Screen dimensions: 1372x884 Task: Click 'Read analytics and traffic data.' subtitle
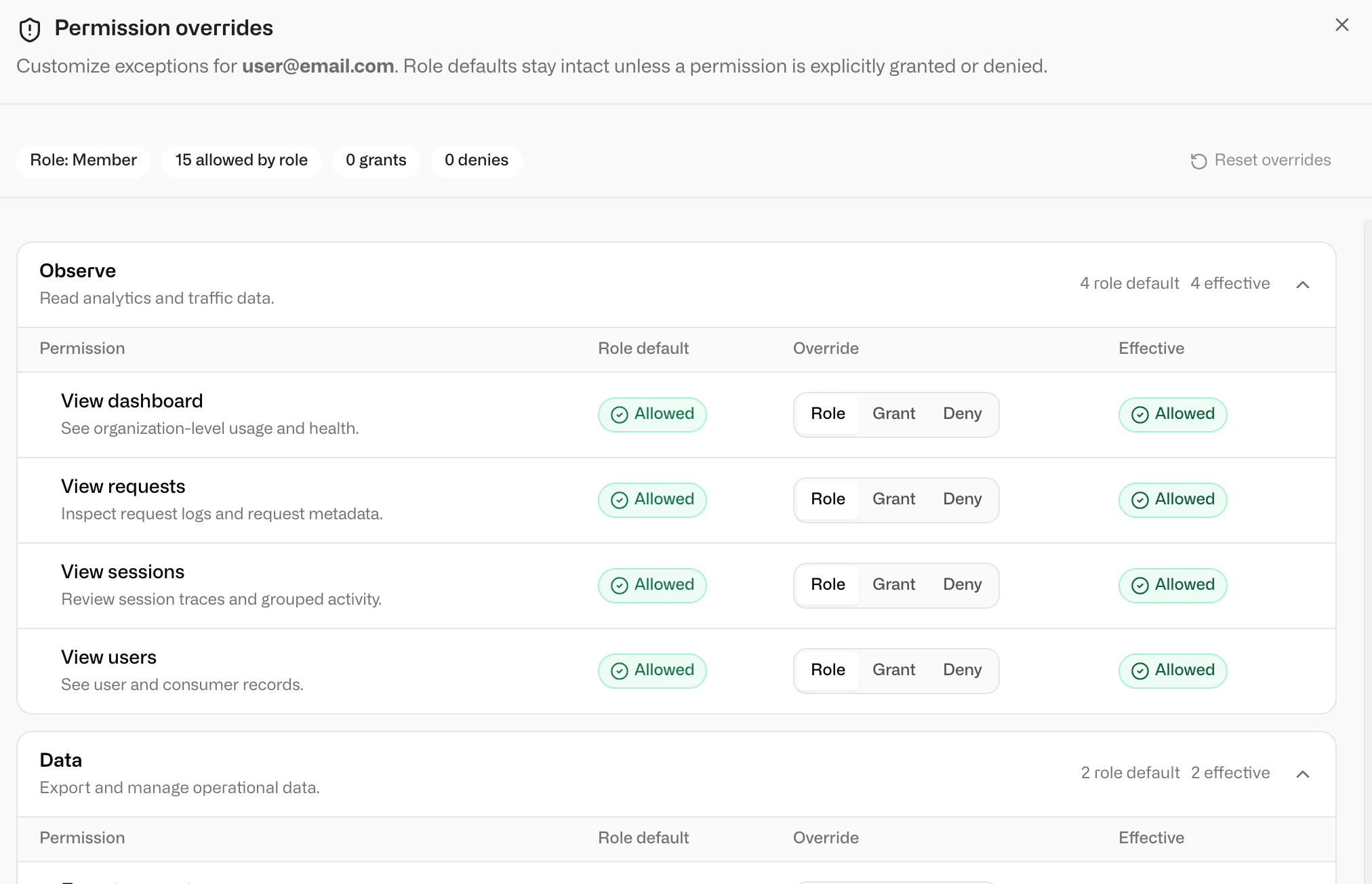pyautogui.click(x=157, y=298)
